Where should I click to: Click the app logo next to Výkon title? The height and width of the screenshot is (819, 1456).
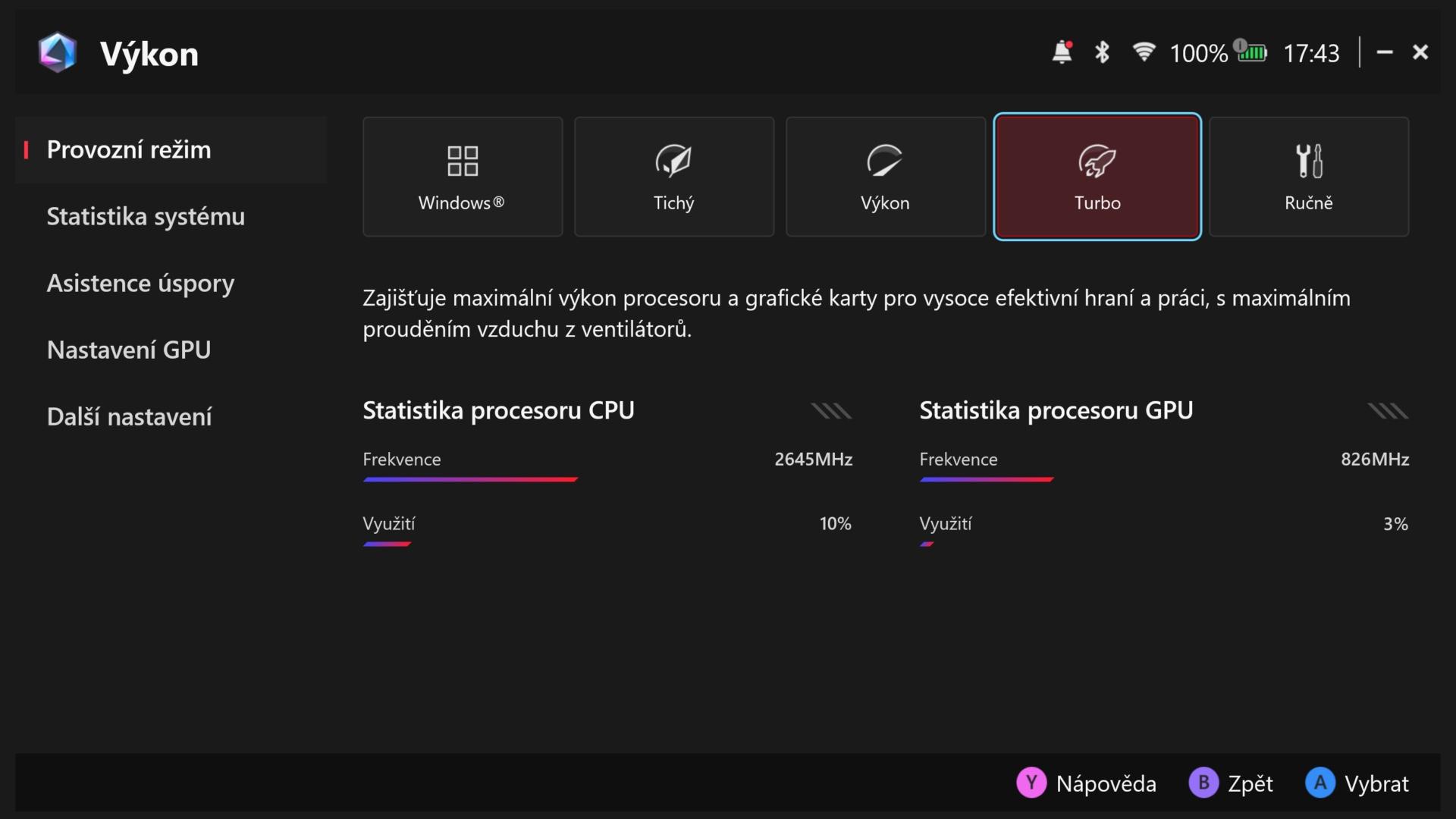(x=58, y=53)
